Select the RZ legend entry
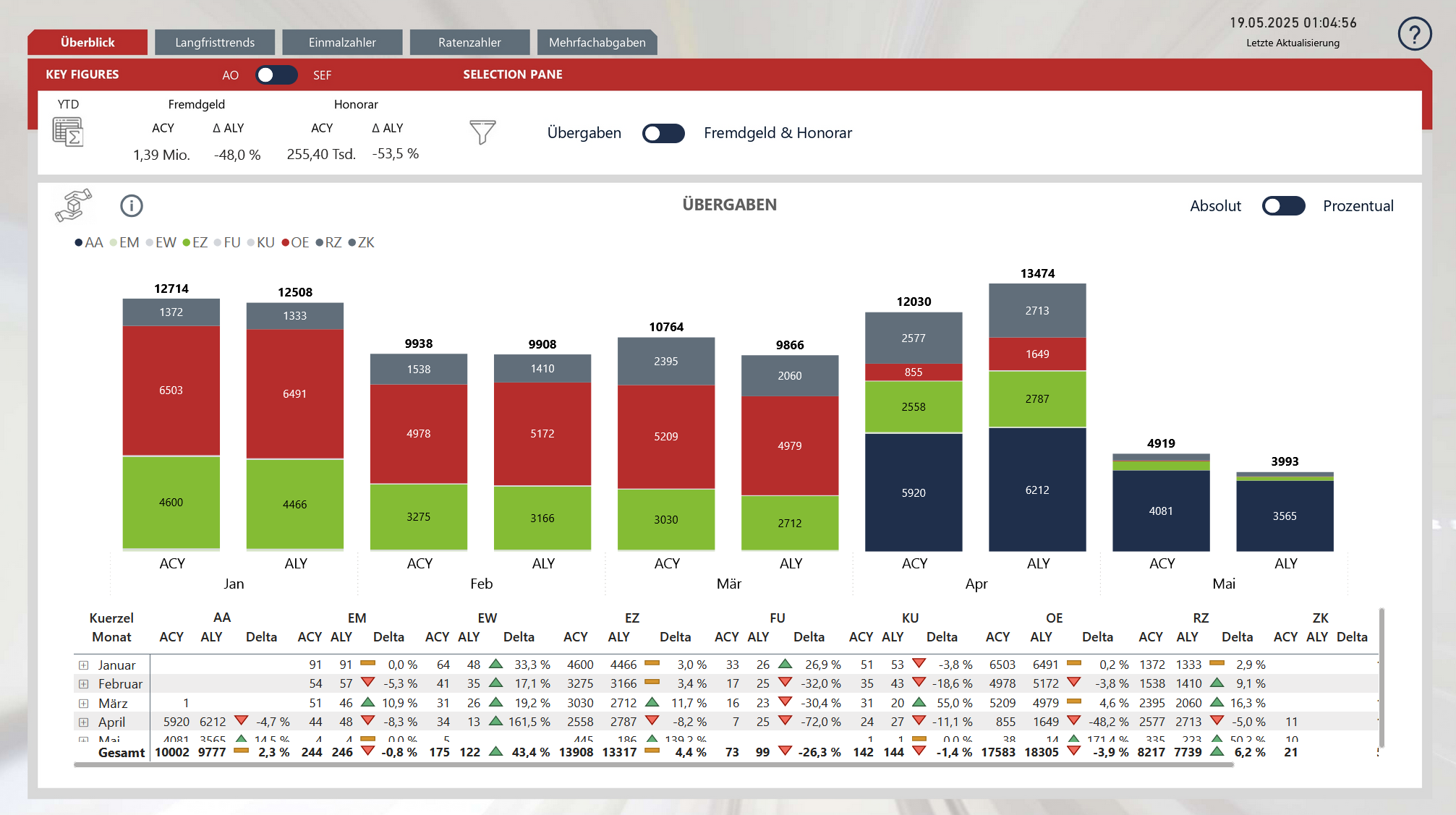This screenshot has width=1456, height=815. [328, 243]
